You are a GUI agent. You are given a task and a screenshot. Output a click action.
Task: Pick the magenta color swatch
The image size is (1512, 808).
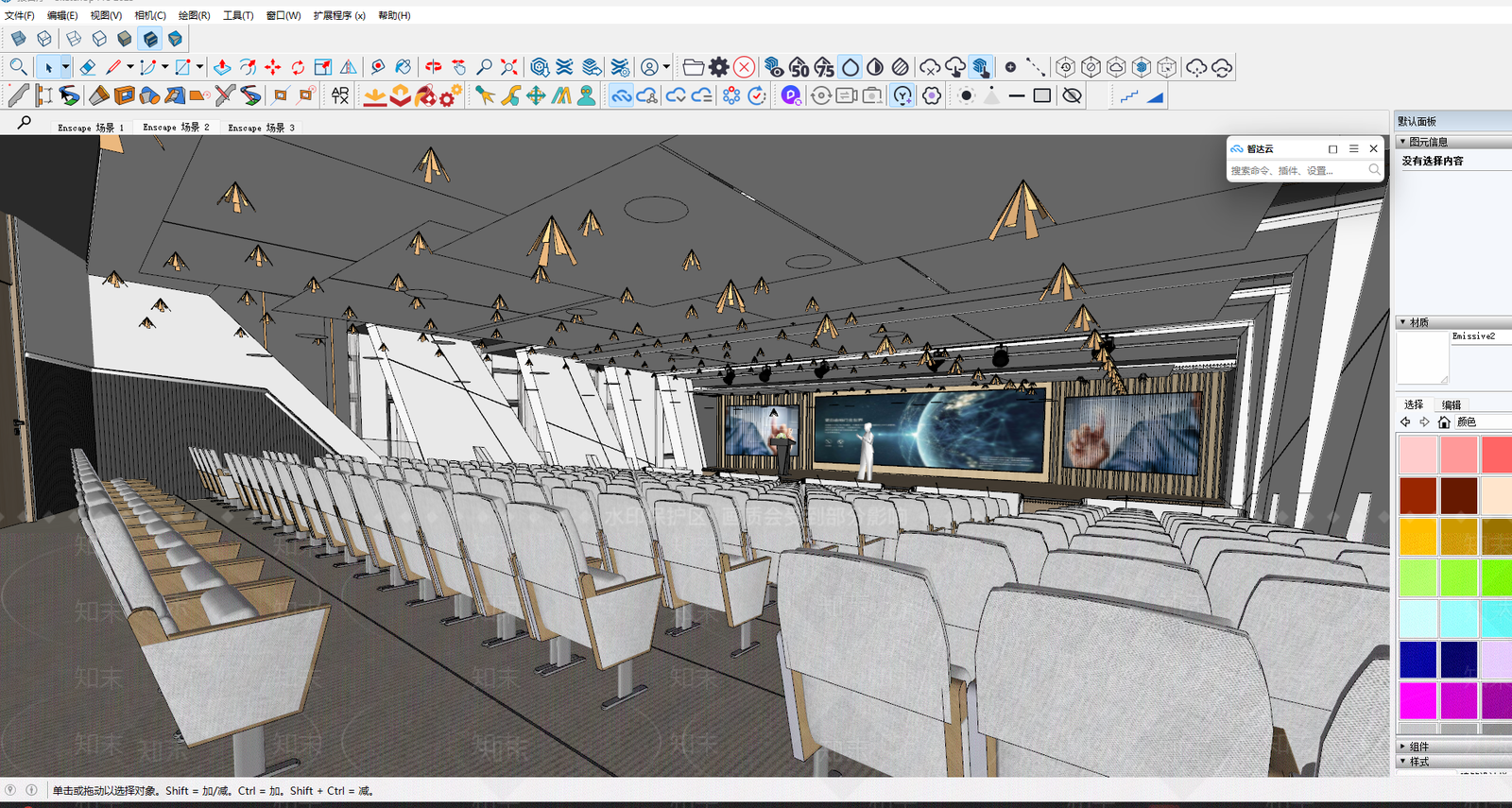click(x=1417, y=701)
